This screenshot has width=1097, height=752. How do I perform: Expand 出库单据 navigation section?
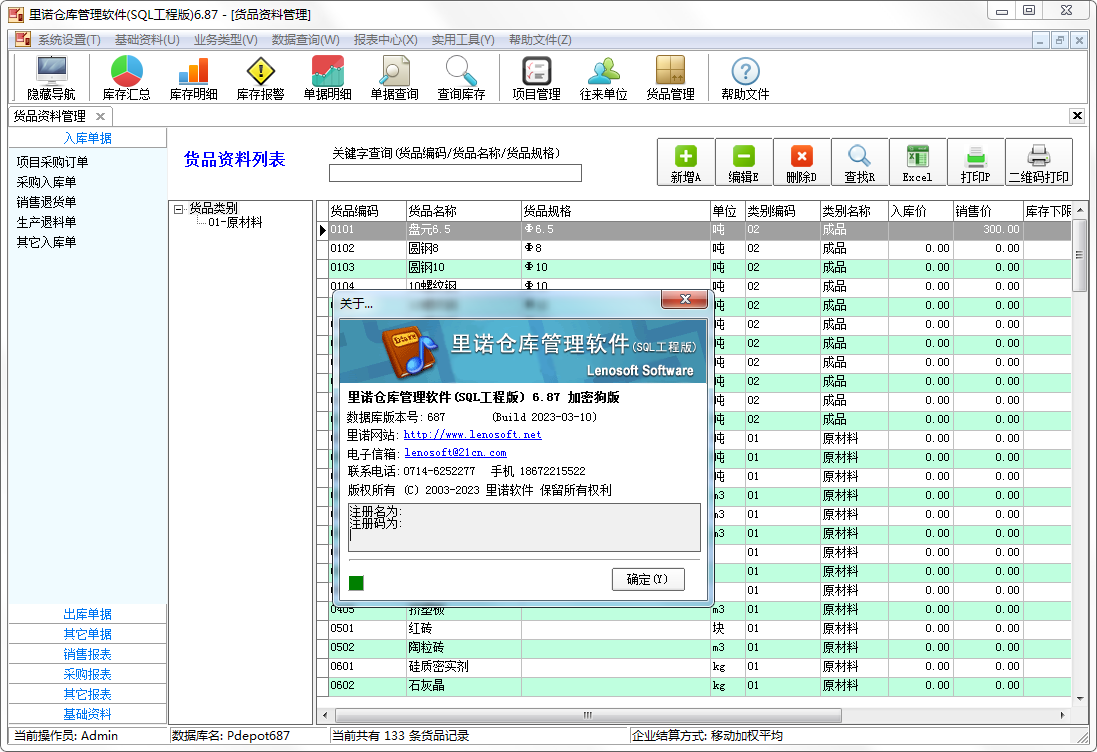point(87,614)
